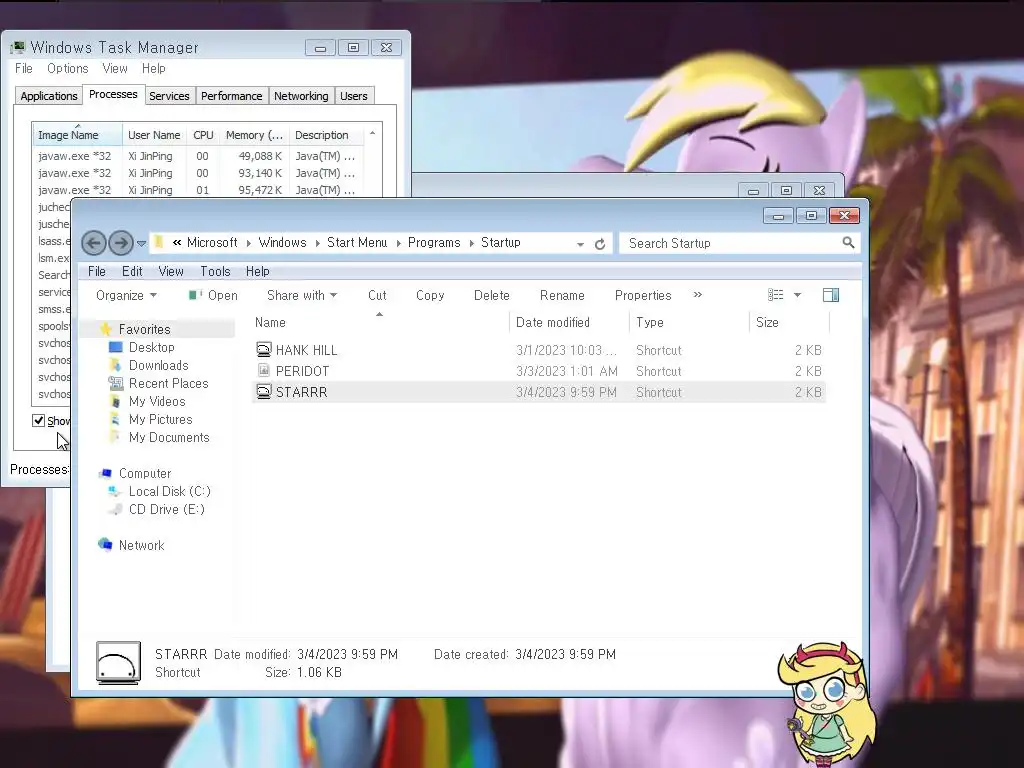Click Copy in Explorer toolbar

[430, 295]
